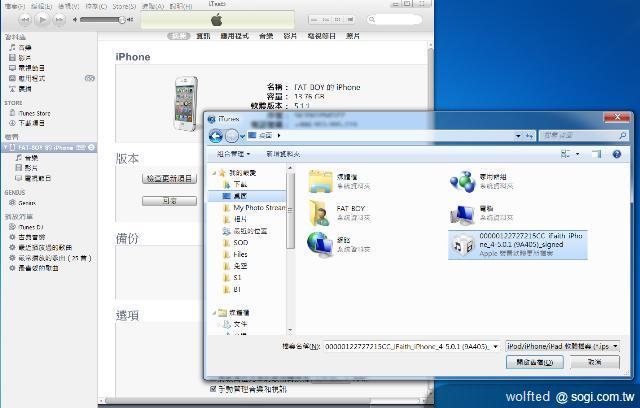Switch iTunes to list view button
The height and width of the screenshot is (408, 640).
coord(314,20)
